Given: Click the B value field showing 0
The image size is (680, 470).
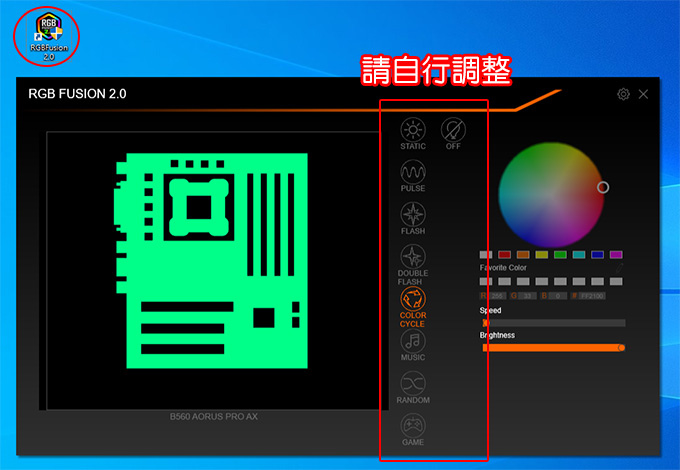Looking at the screenshot, I should pyautogui.click(x=558, y=296).
